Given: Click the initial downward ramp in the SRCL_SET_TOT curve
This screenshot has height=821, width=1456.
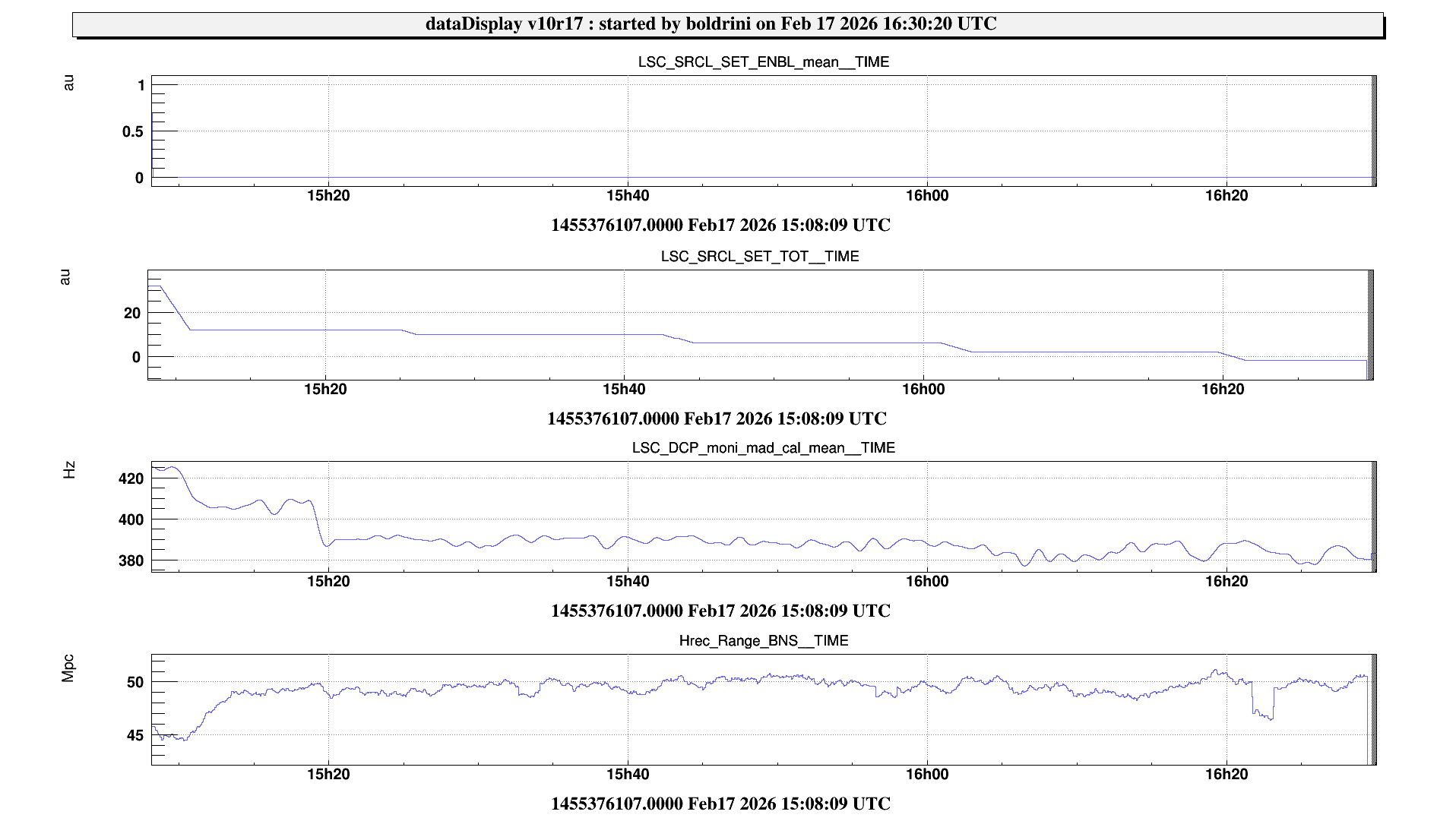Looking at the screenshot, I should [176, 308].
